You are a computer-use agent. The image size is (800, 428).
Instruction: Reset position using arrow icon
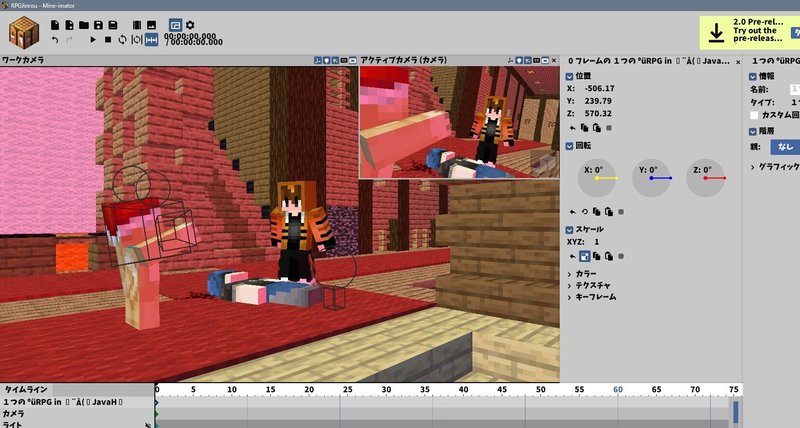(572, 128)
